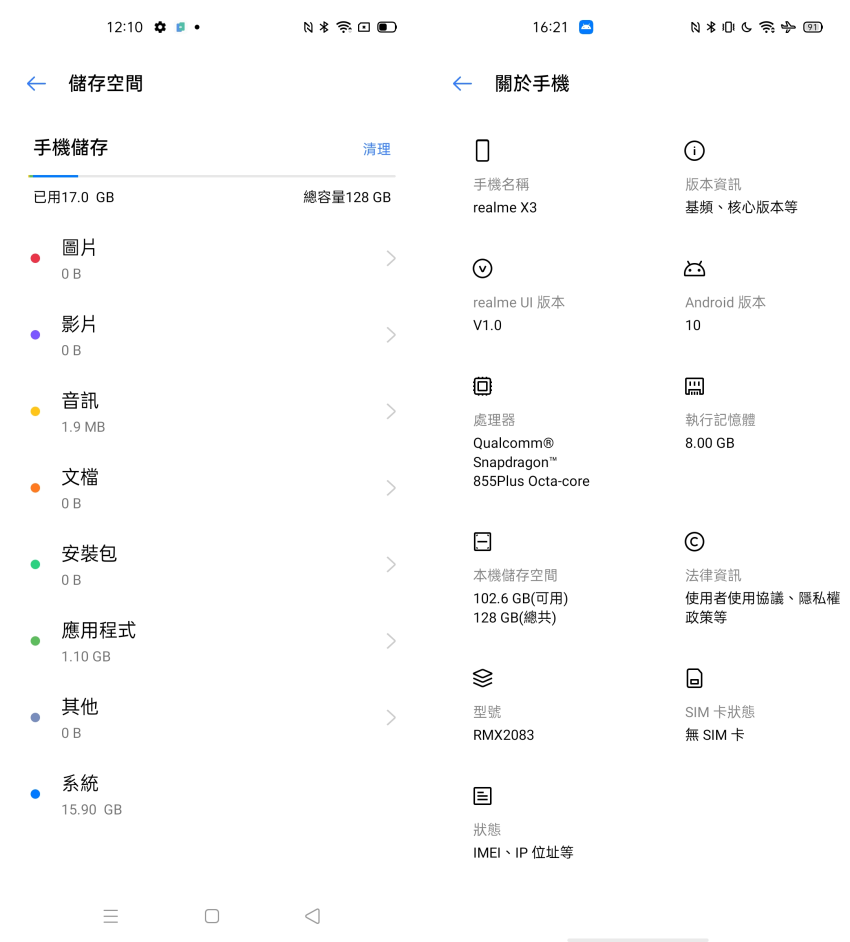Tap the info icon above 版本資訊
The image size is (850, 942).
pyautogui.click(x=694, y=150)
